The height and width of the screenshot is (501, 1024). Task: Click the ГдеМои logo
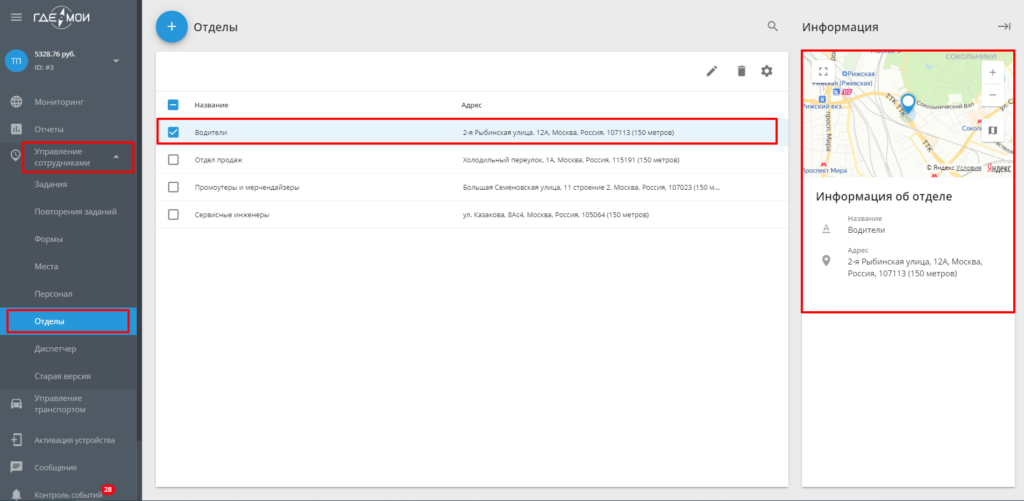pos(62,18)
